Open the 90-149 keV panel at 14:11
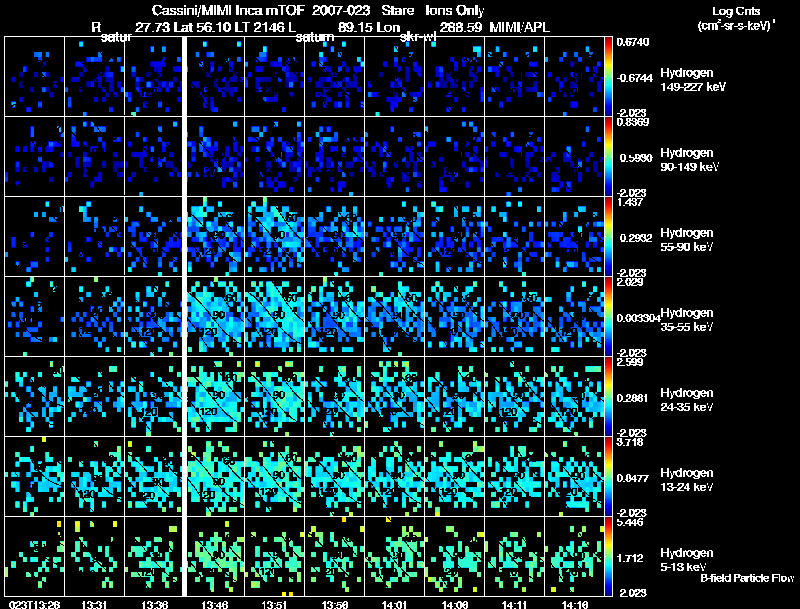The width and height of the screenshot is (800, 609). coord(514,157)
